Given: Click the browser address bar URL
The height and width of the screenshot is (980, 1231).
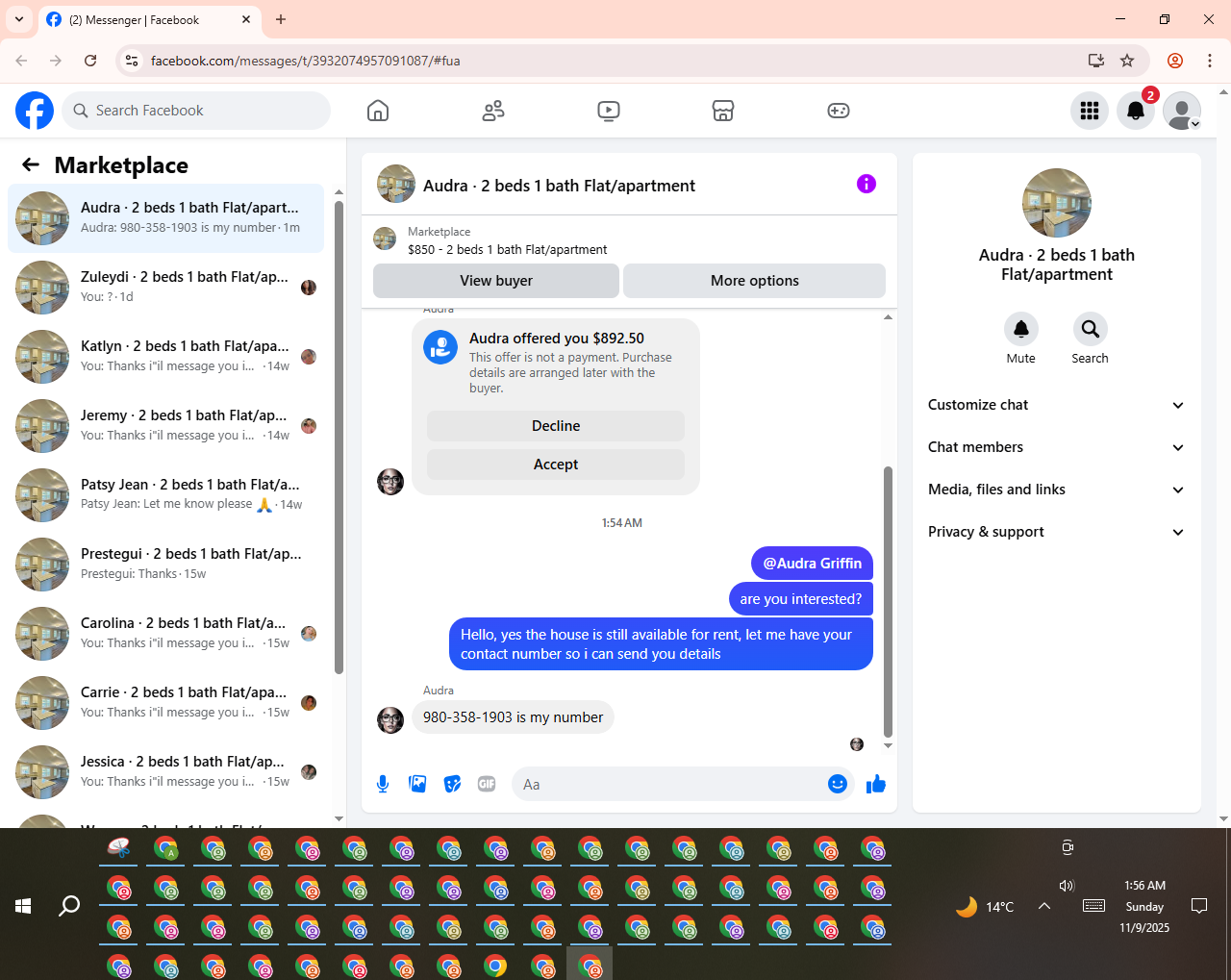Looking at the screenshot, I should pos(305,61).
